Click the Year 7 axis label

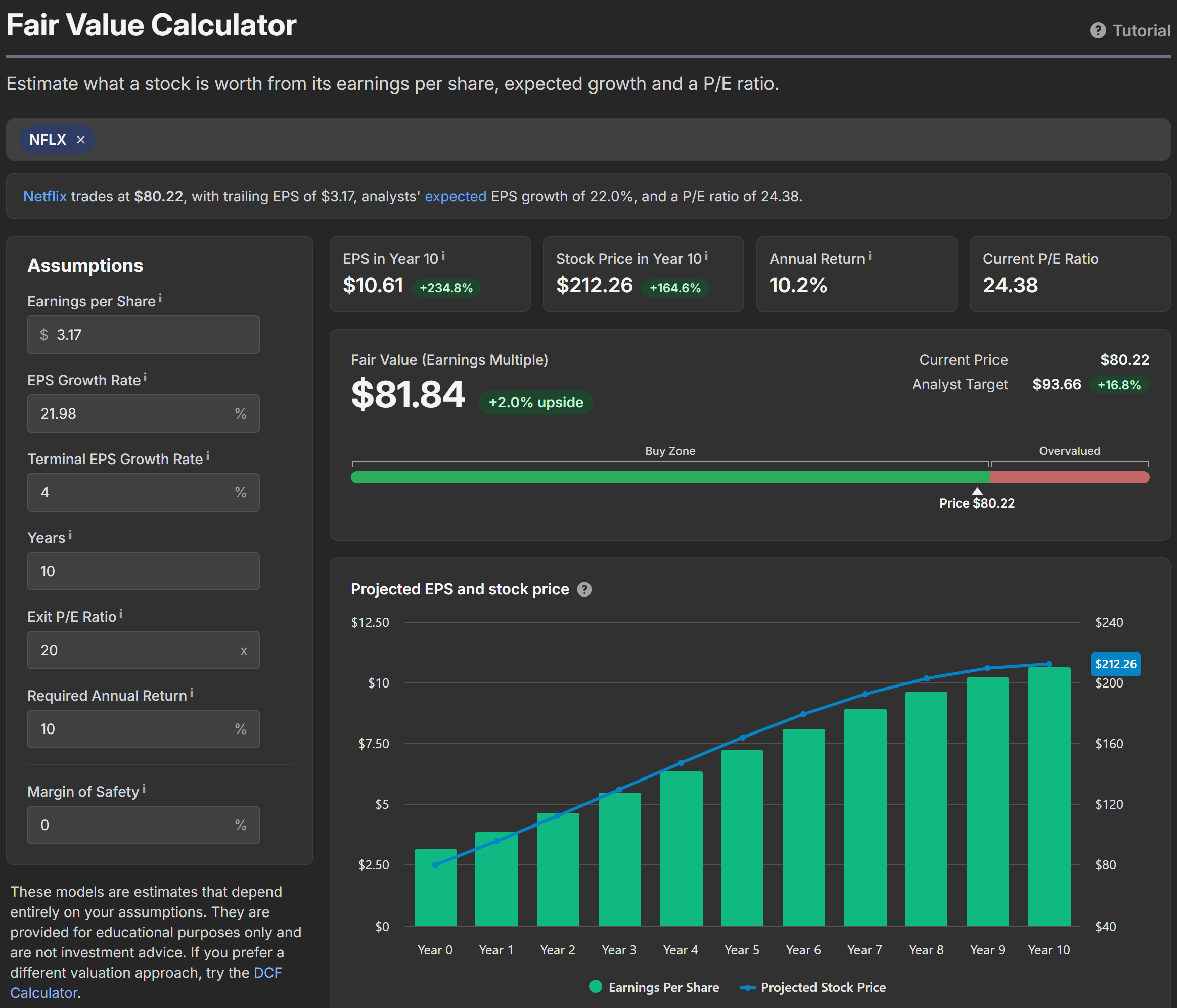coord(865,950)
